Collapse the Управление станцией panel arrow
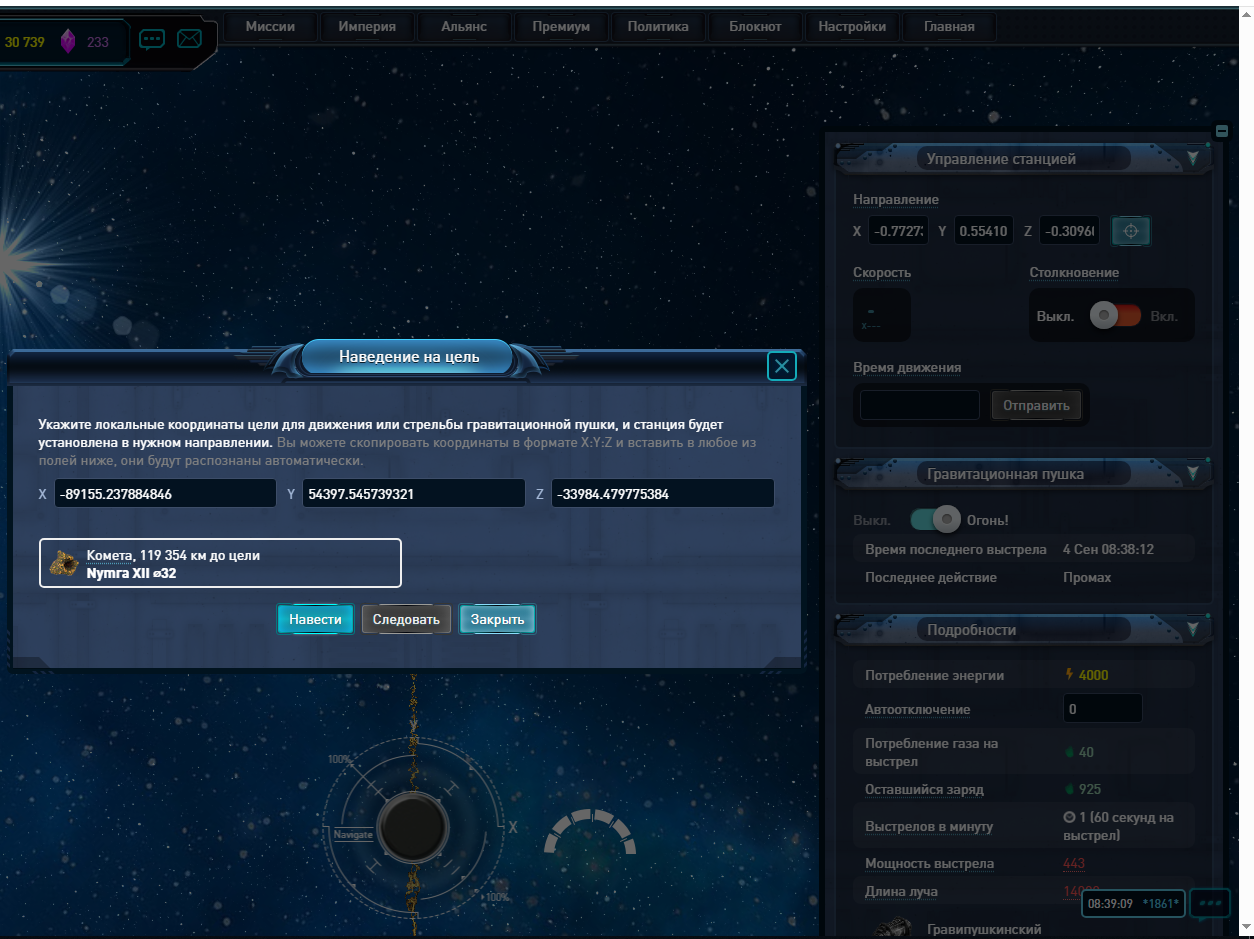The width and height of the screenshot is (1254, 939). click(1192, 158)
